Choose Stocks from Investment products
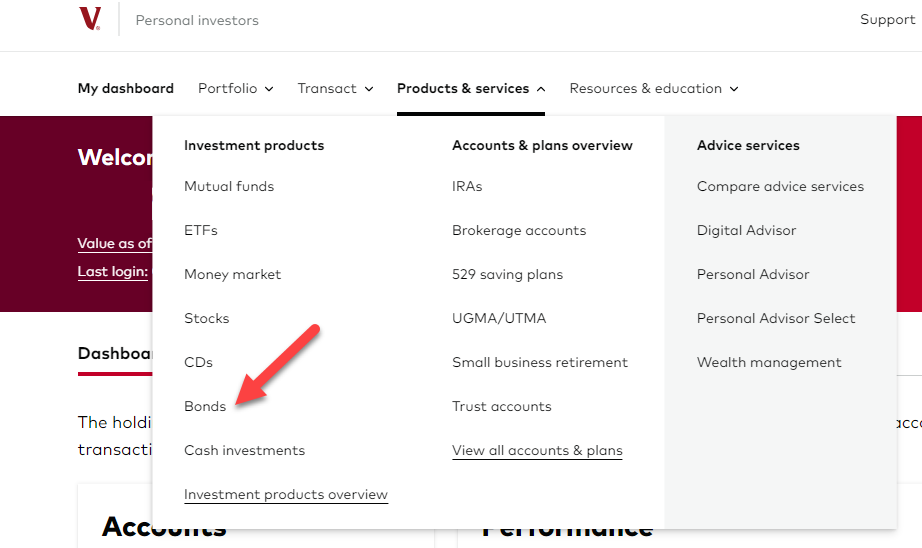This screenshot has height=548, width=922. (206, 319)
